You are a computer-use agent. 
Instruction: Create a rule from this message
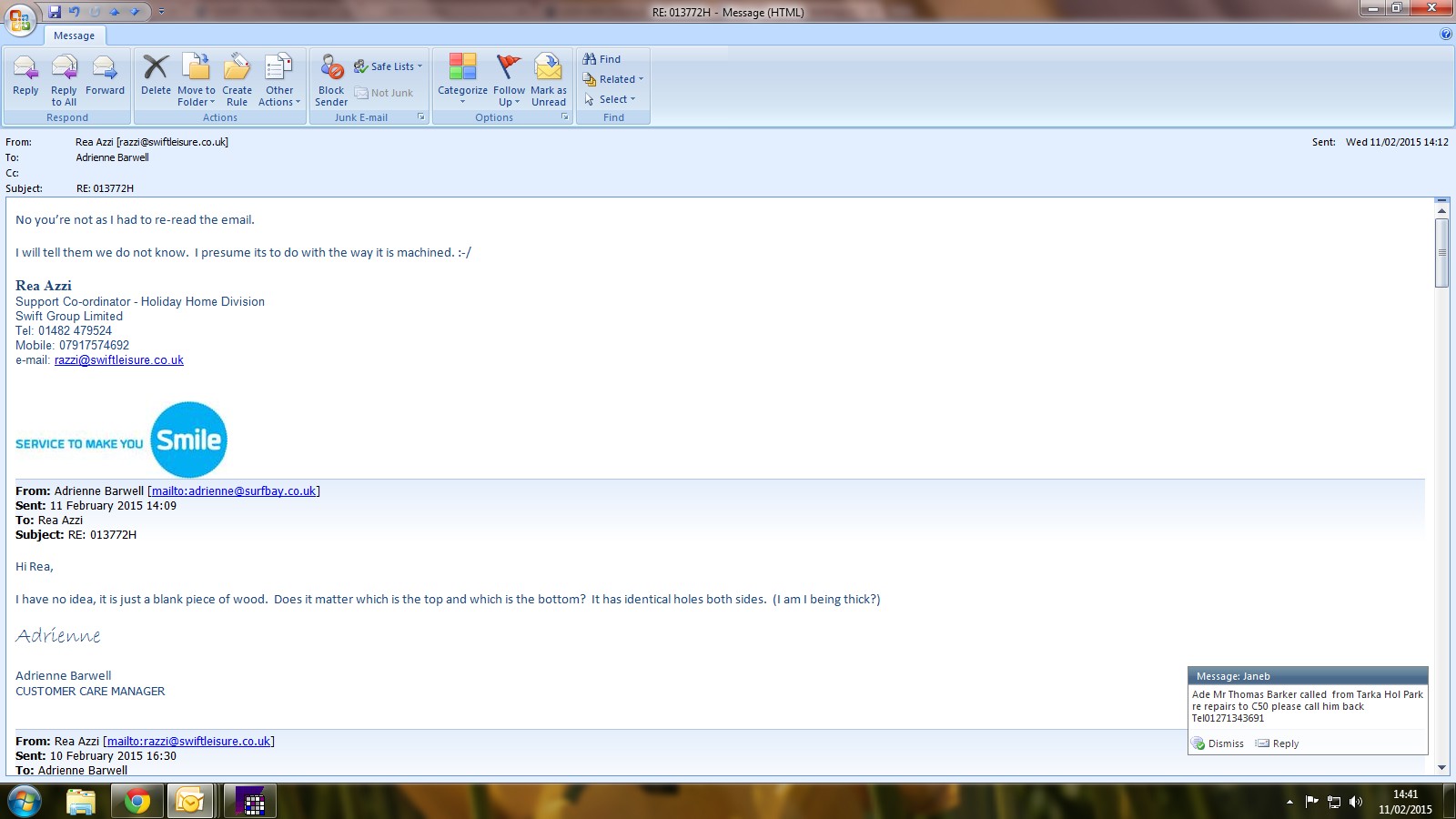(237, 80)
